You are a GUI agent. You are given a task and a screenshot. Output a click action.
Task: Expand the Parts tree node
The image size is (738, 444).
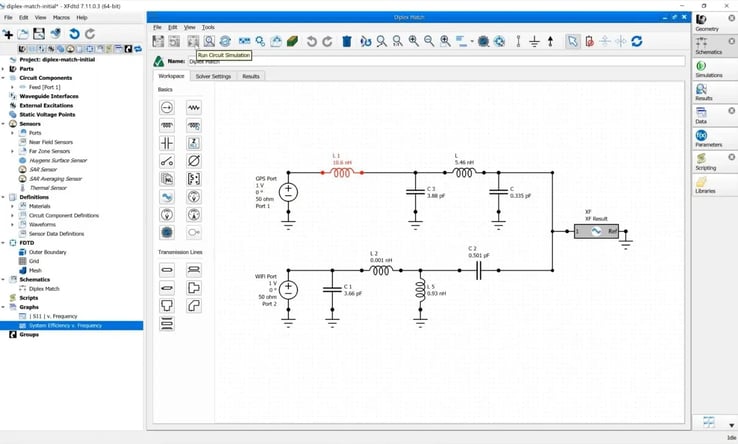click(5, 69)
